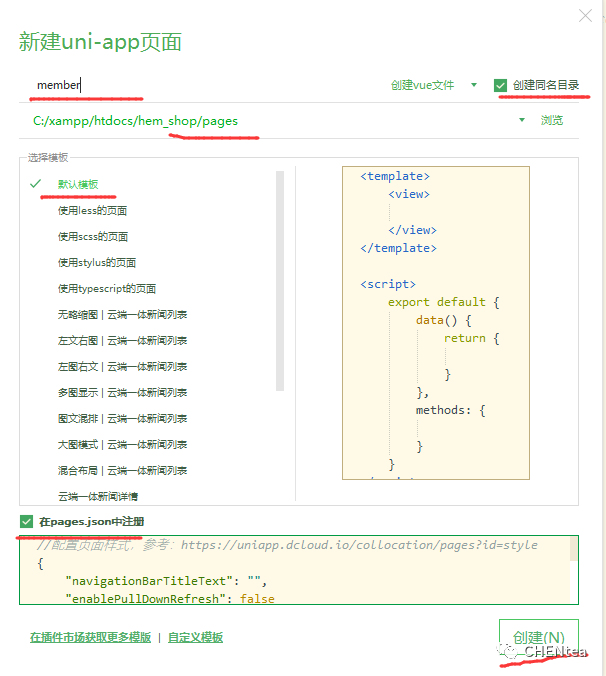The image size is (606, 676).
Task: Expand the path history dropdown arrow
Action: coord(522,120)
